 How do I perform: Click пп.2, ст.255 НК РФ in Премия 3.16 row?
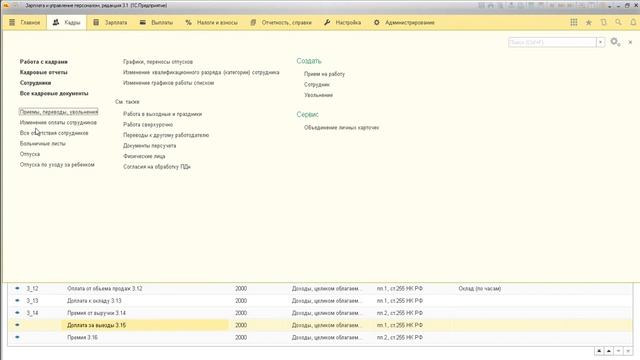400,338
